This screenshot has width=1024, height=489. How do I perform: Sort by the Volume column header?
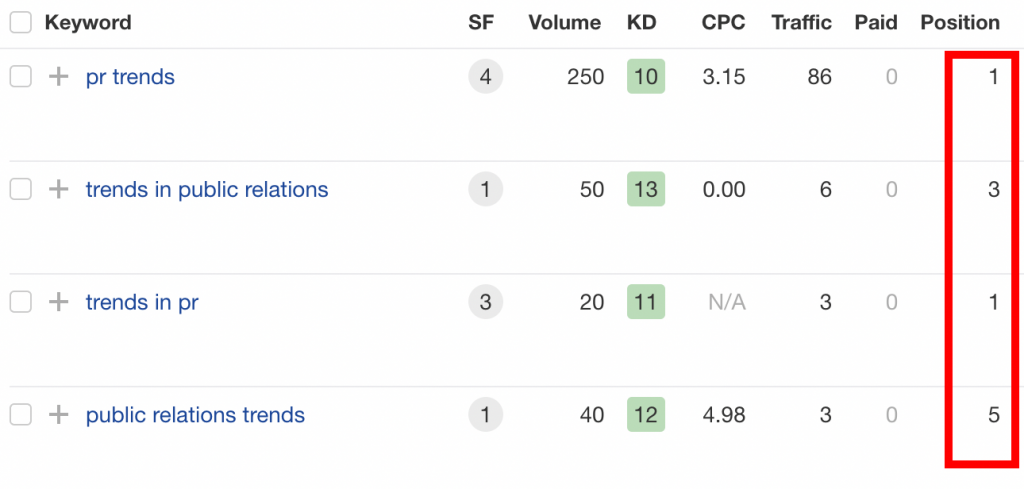pos(564,23)
